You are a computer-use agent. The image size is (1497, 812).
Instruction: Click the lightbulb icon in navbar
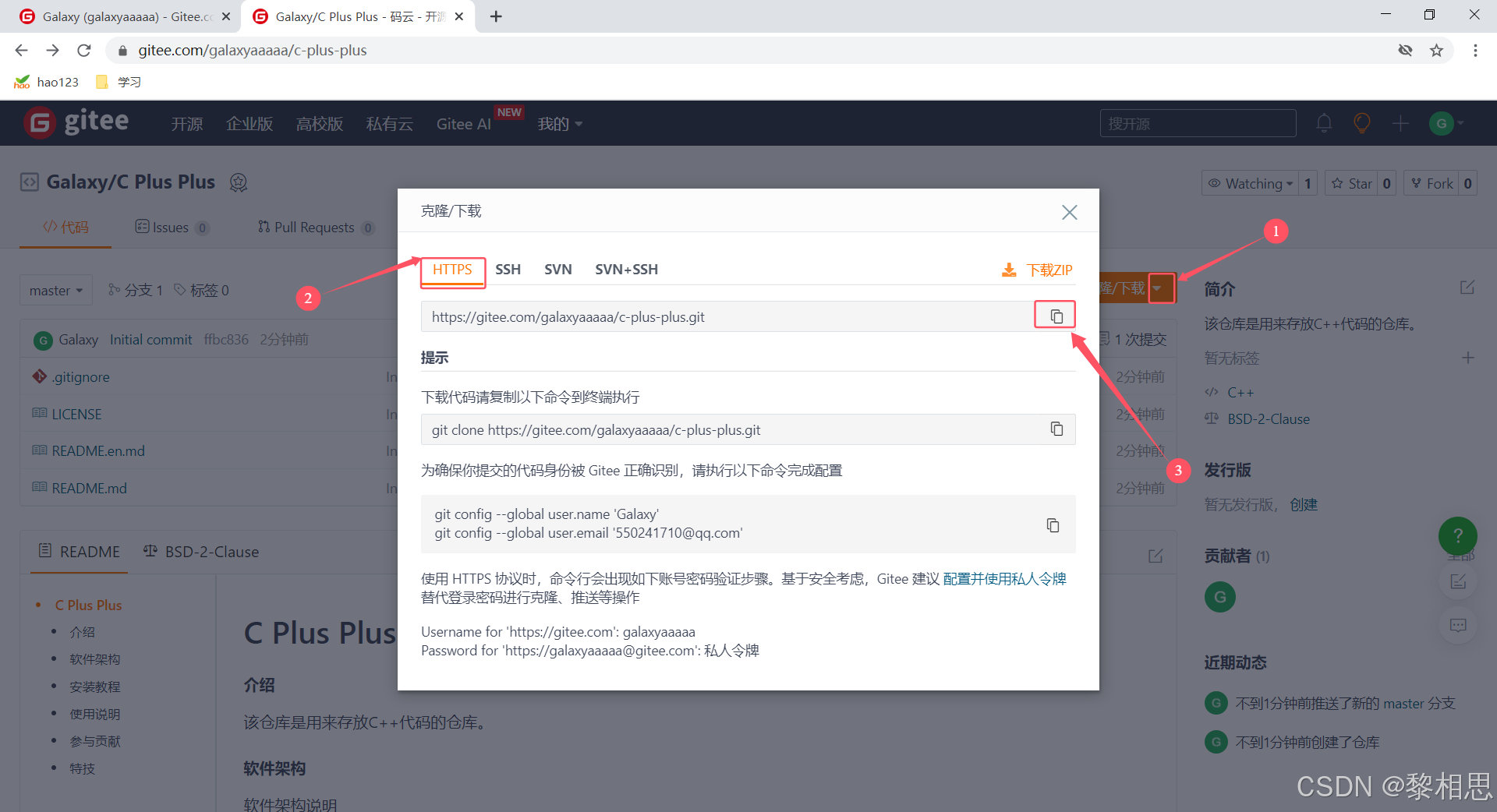(1362, 123)
